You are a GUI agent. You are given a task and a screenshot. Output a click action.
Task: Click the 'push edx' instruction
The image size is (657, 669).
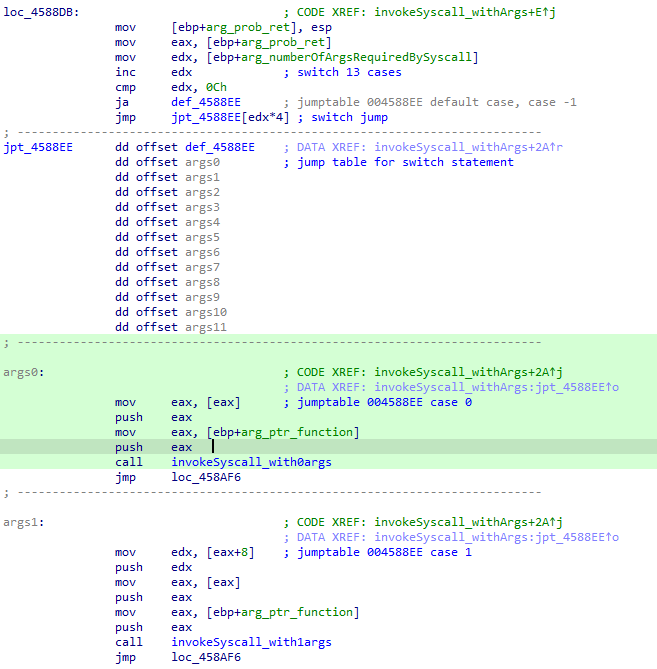154,567
